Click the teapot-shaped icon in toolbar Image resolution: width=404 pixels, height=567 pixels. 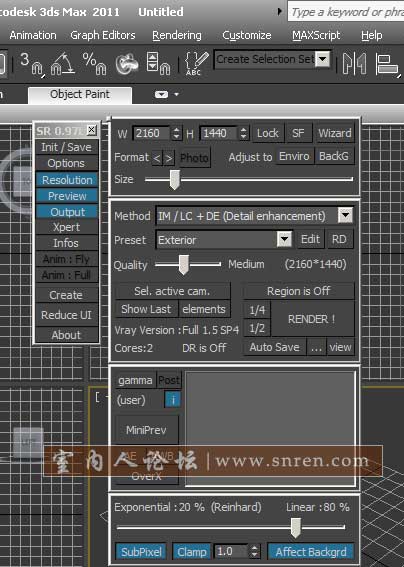pos(127,63)
